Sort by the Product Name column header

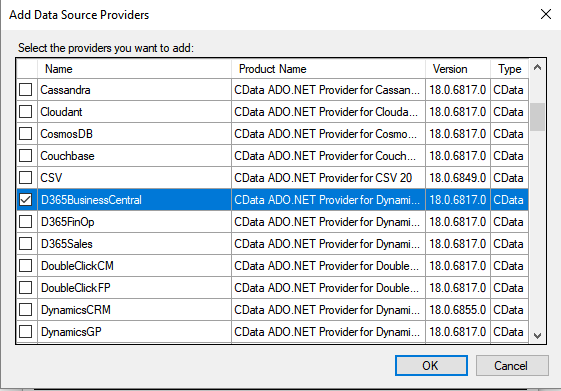(328, 69)
